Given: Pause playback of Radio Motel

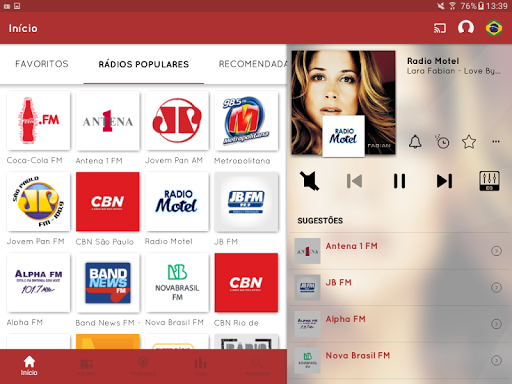Looking at the screenshot, I should click(x=399, y=181).
